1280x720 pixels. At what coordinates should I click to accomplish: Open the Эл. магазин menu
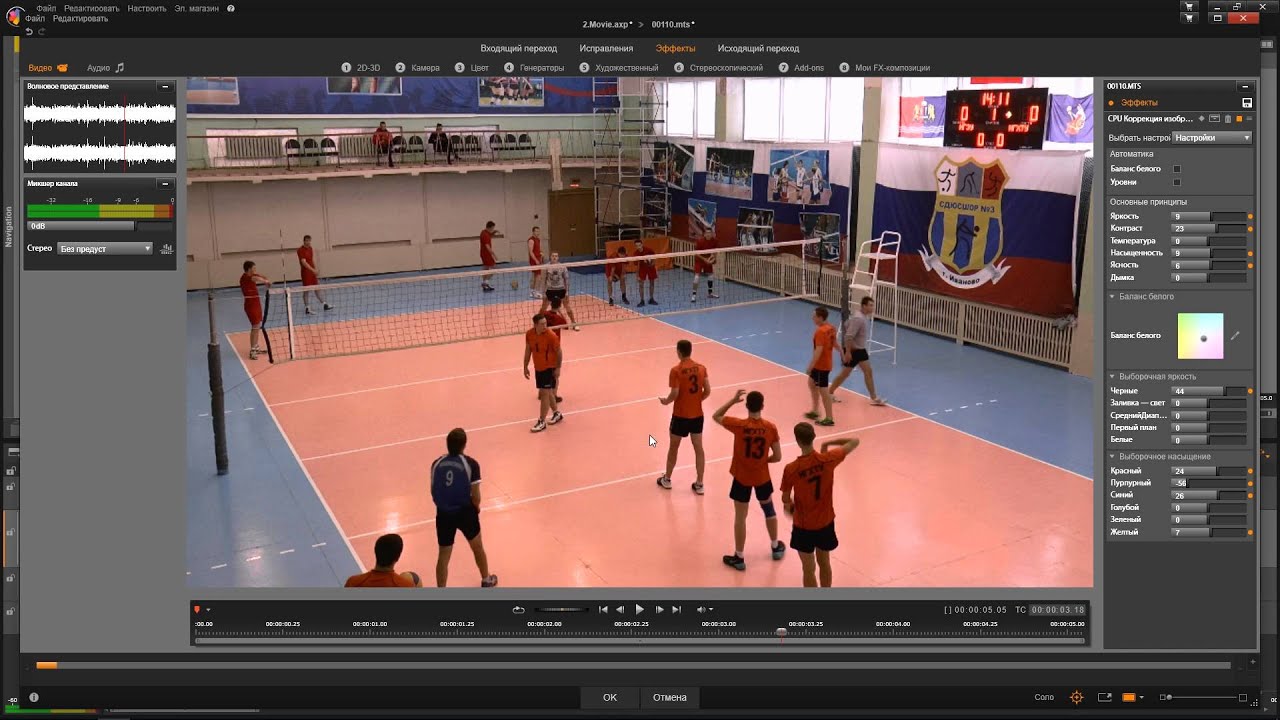197,8
